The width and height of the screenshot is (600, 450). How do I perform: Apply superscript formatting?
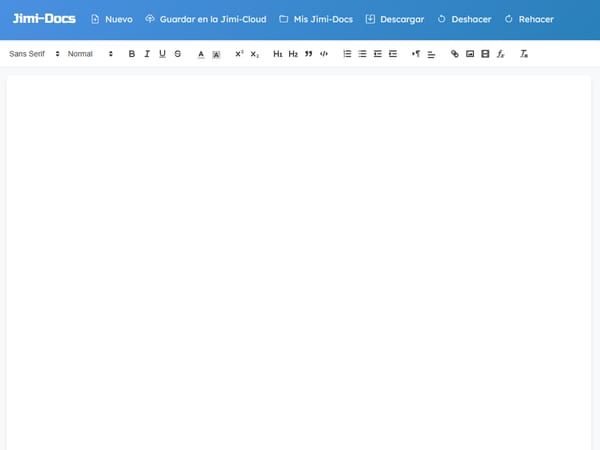[x=239, y=54]
